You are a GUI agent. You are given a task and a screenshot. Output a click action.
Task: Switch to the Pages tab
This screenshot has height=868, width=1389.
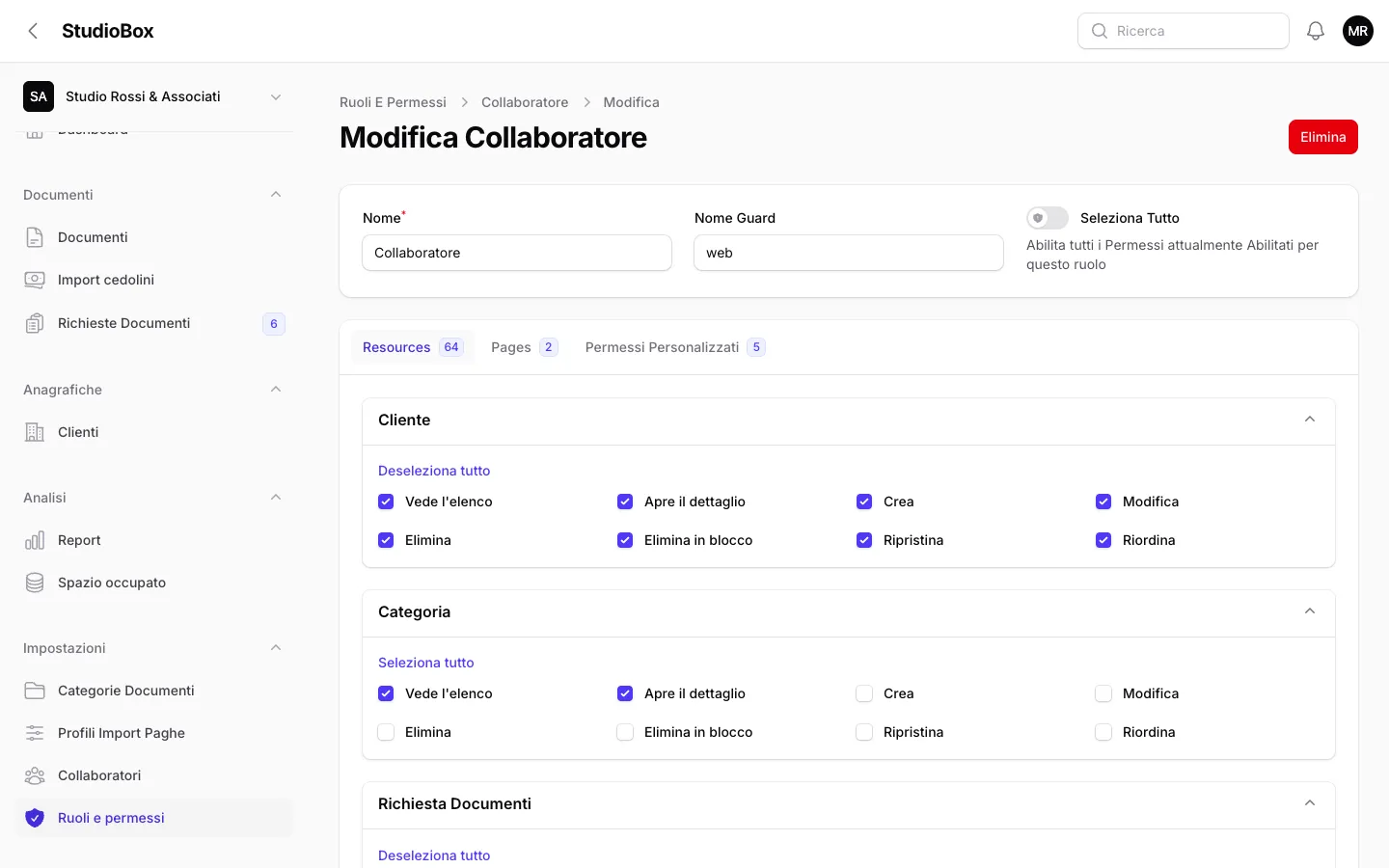(x=524, y=347)
